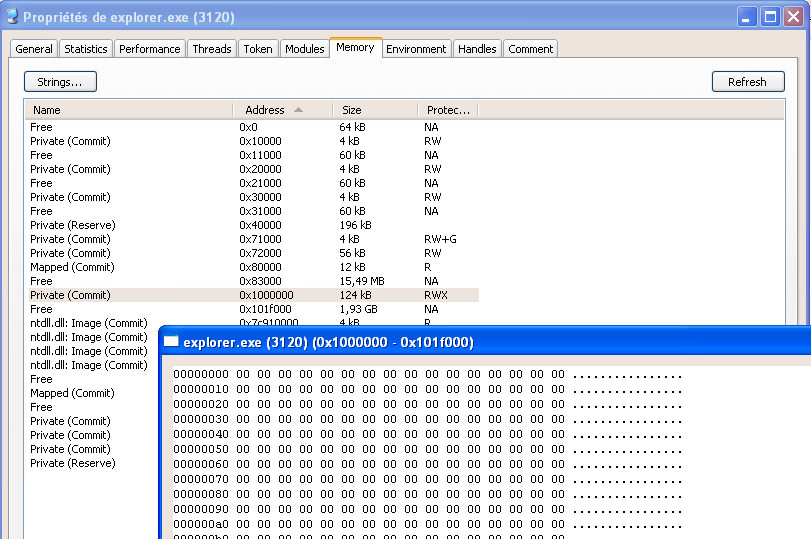The image size is (811, 539).
Task: Open the Statistics tab
Action: 86,49
